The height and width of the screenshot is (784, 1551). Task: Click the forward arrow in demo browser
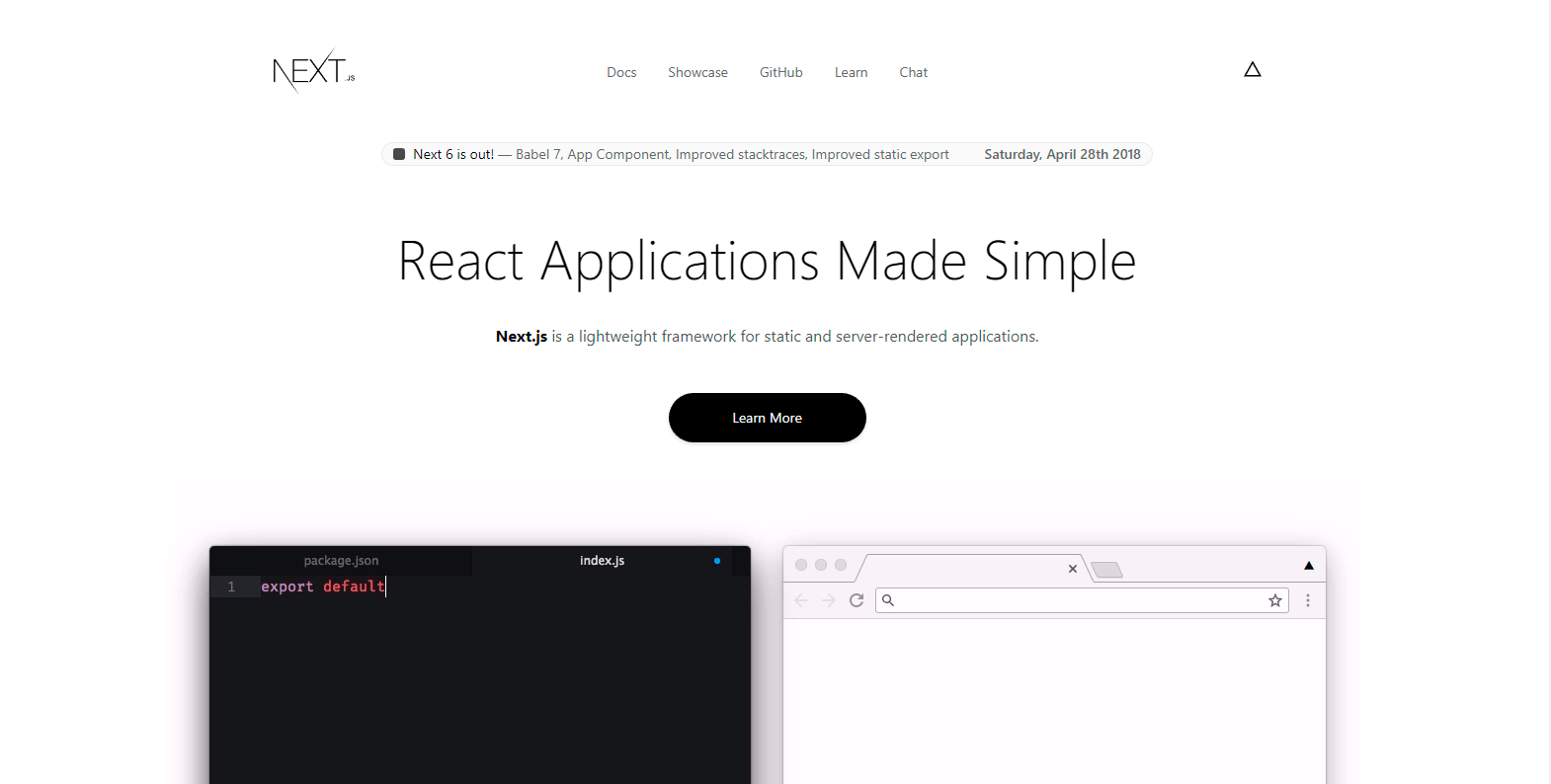click(x=829, y=600)
